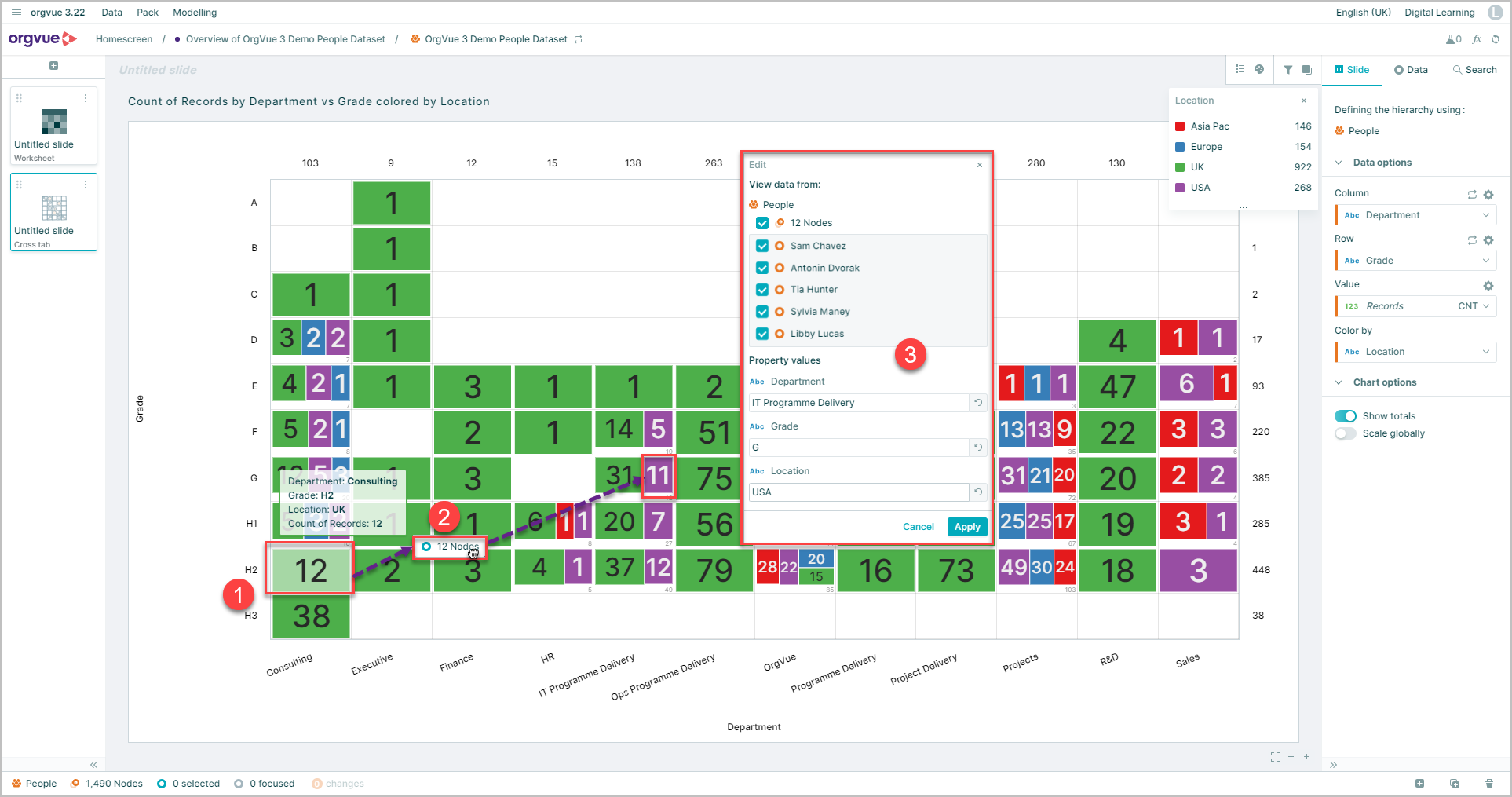
Task: Click the duplicate icon in status bar
Action: tap(1455, 784)
